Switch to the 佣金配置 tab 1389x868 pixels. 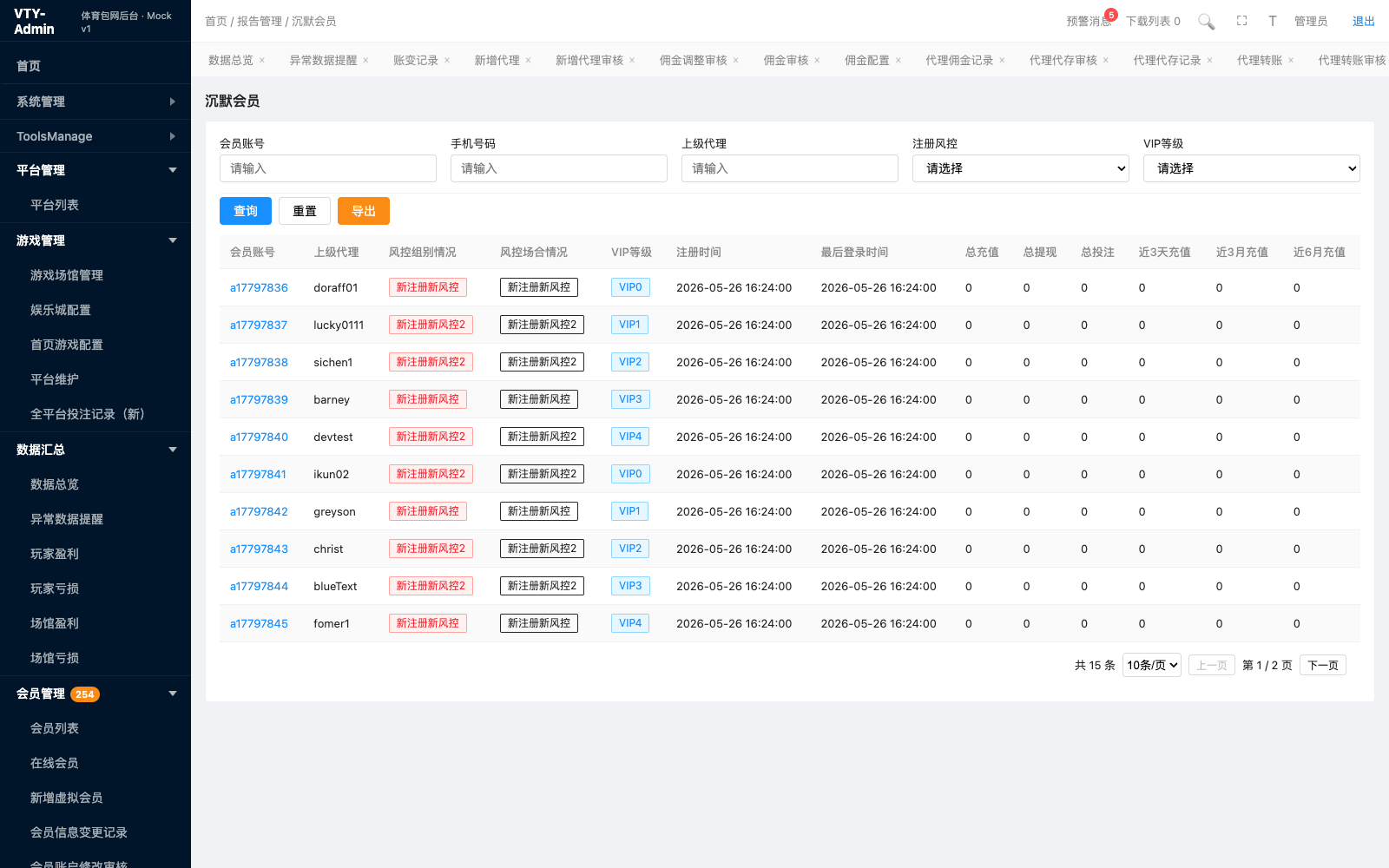(x=867, y=60)
